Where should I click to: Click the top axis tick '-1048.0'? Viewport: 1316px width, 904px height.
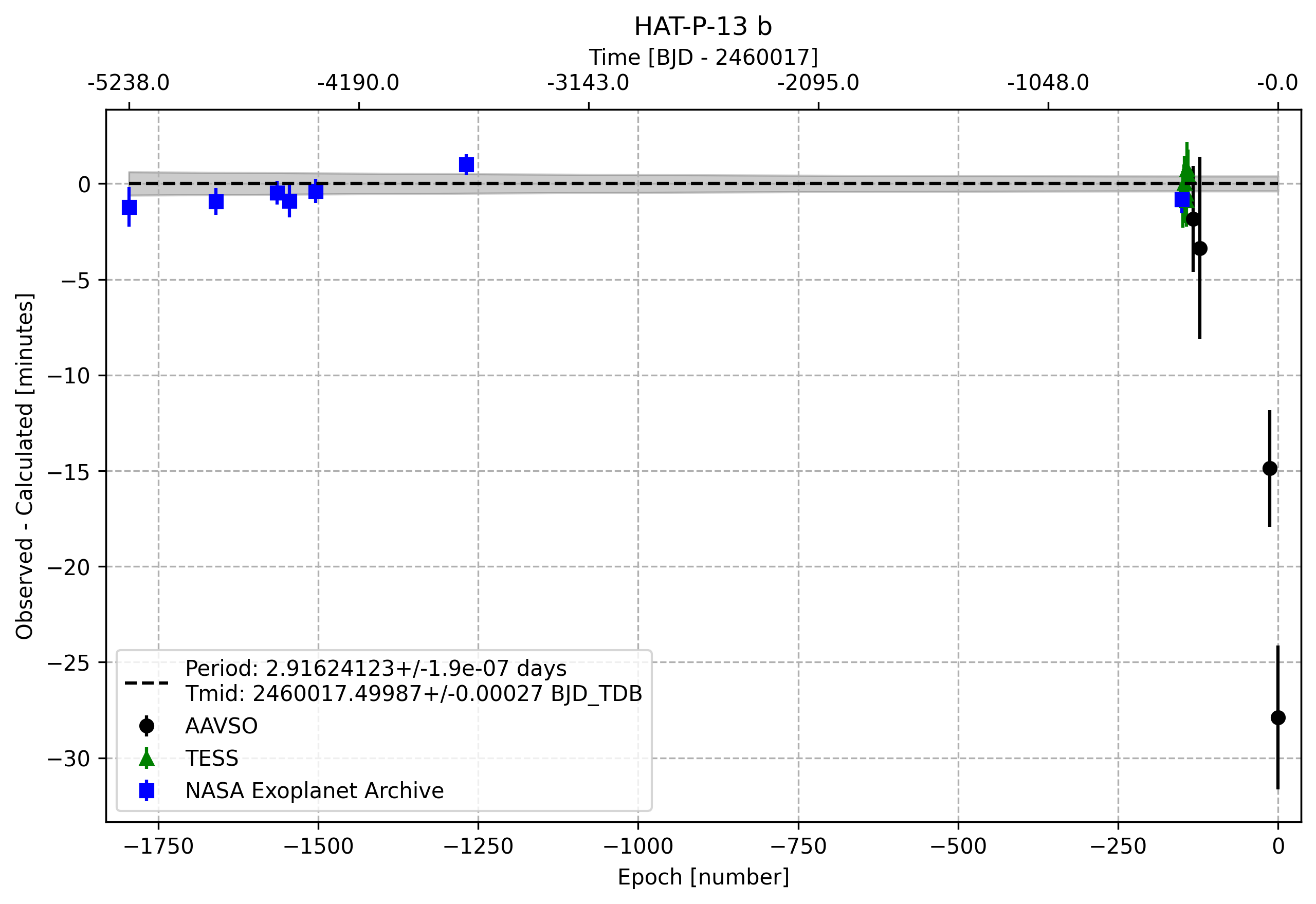[1048, 83]
